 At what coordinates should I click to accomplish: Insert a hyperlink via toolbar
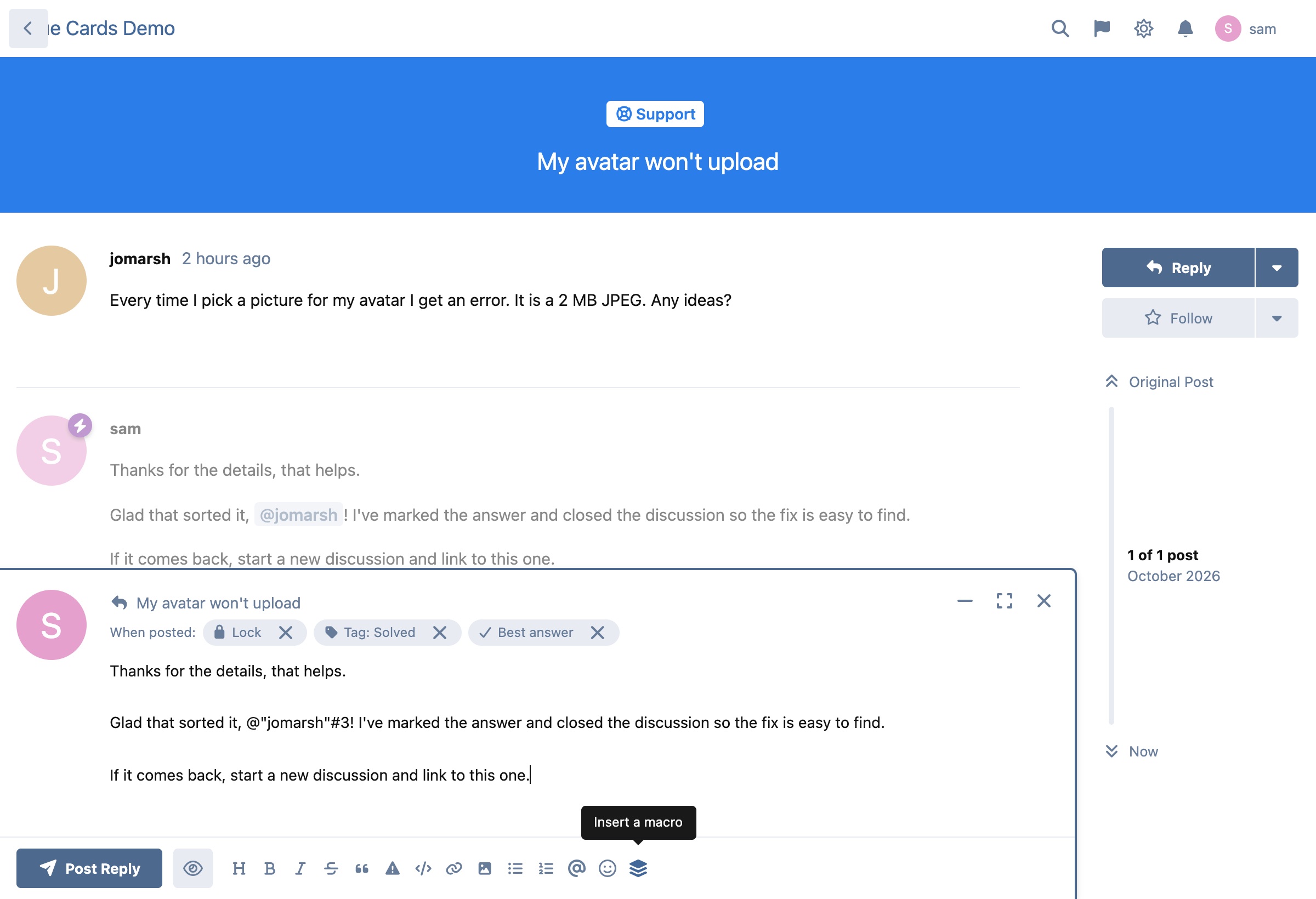pos(453,868)
